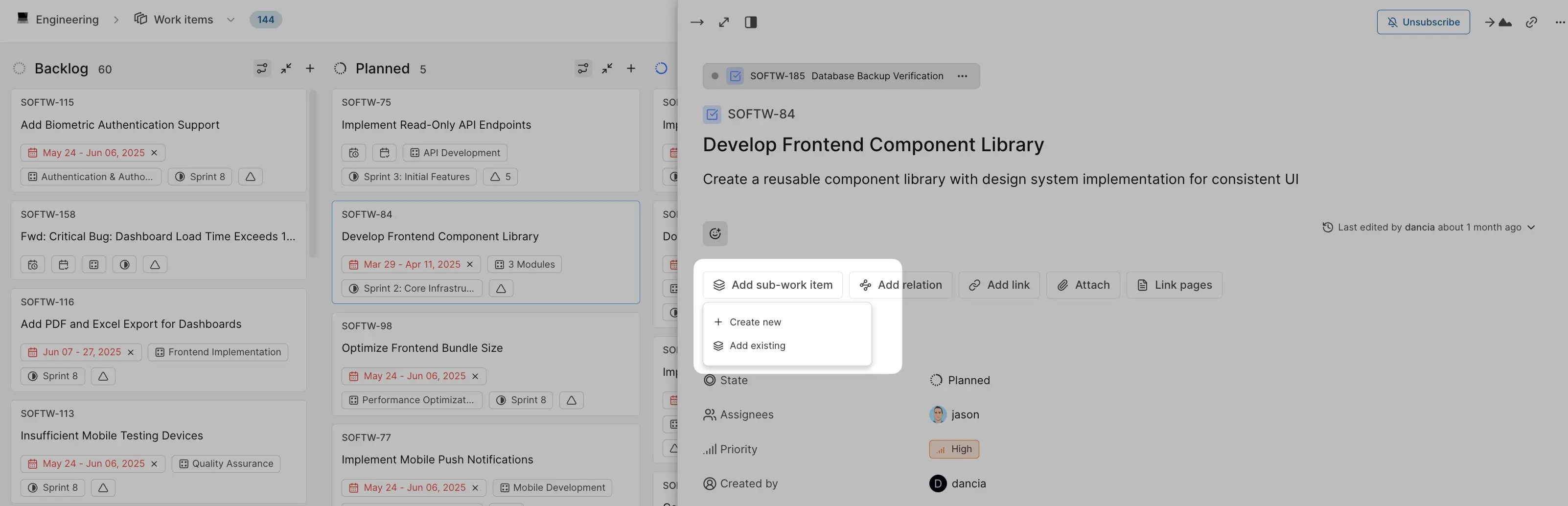1568x506 pixels.
Task: Add a new work item to Planned
Action: tap(631, 69)
